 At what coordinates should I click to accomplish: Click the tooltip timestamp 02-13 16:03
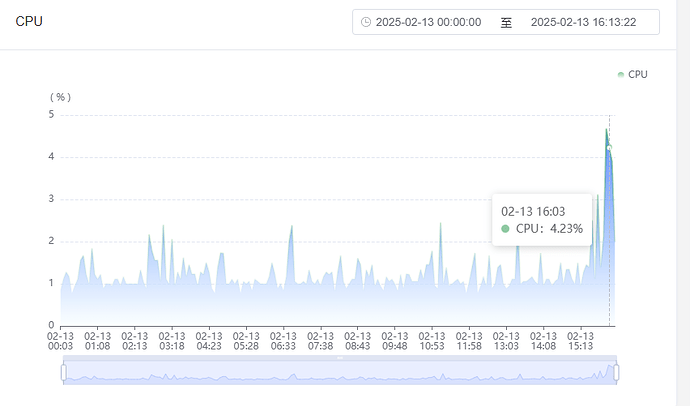pos(533,212)
